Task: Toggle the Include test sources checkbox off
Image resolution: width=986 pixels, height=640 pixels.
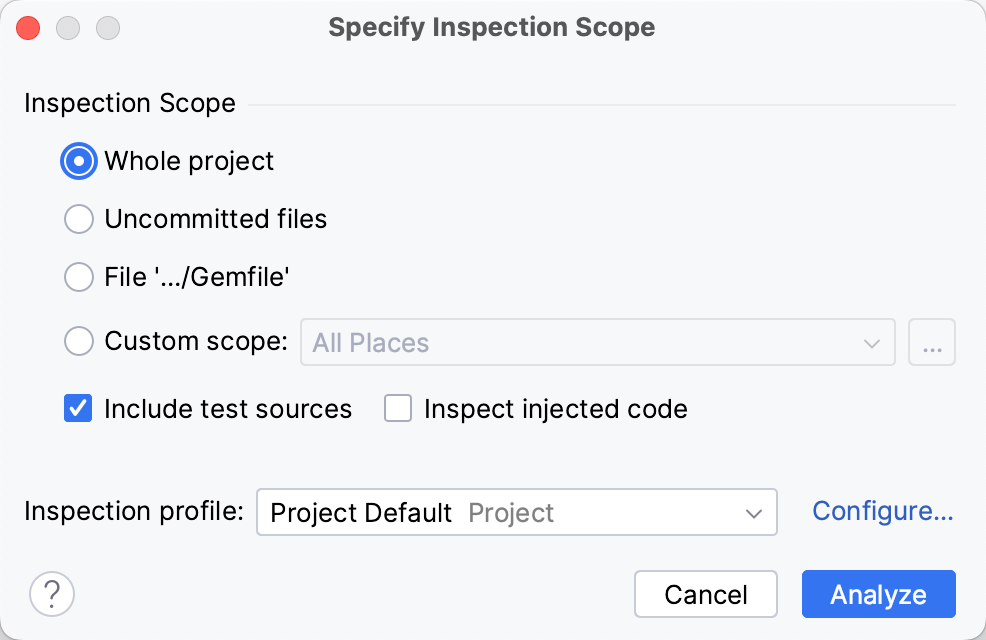Action: click(x=77, y=408)
